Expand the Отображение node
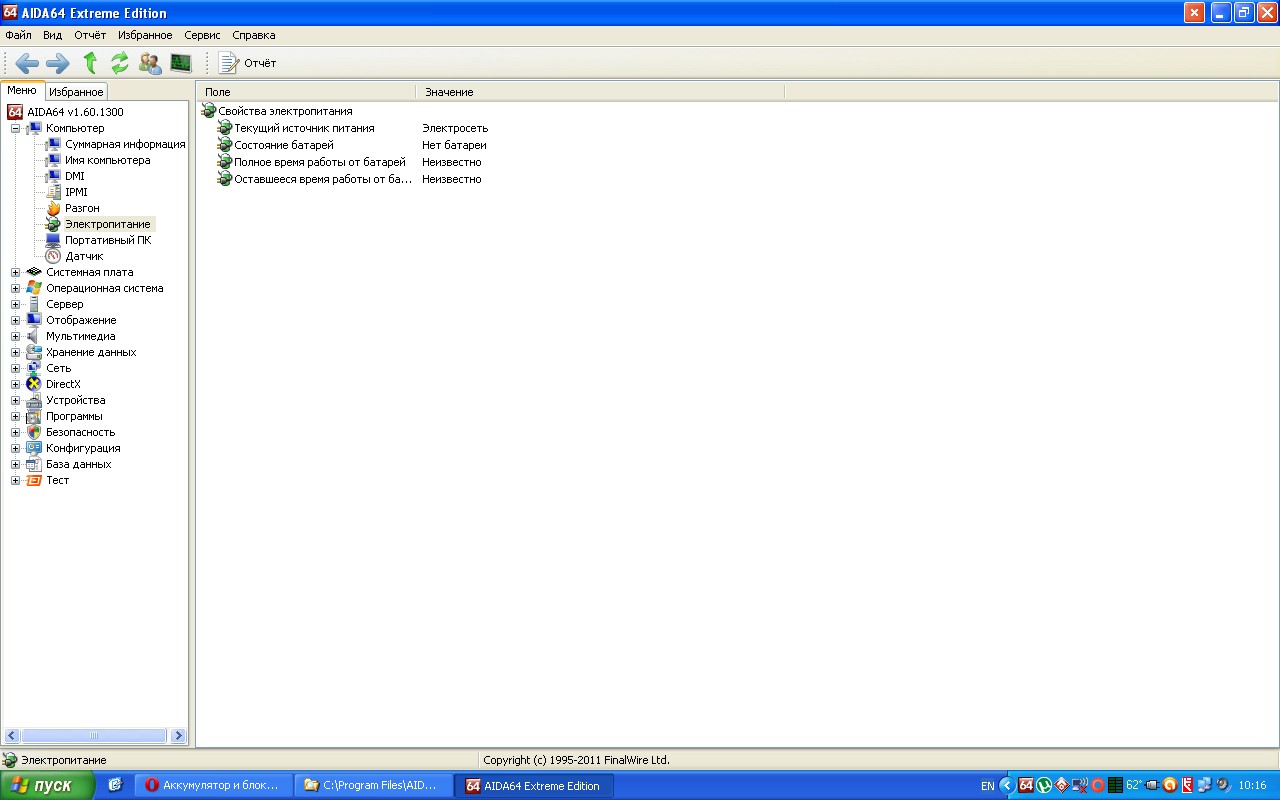 (x=15, y=320)
